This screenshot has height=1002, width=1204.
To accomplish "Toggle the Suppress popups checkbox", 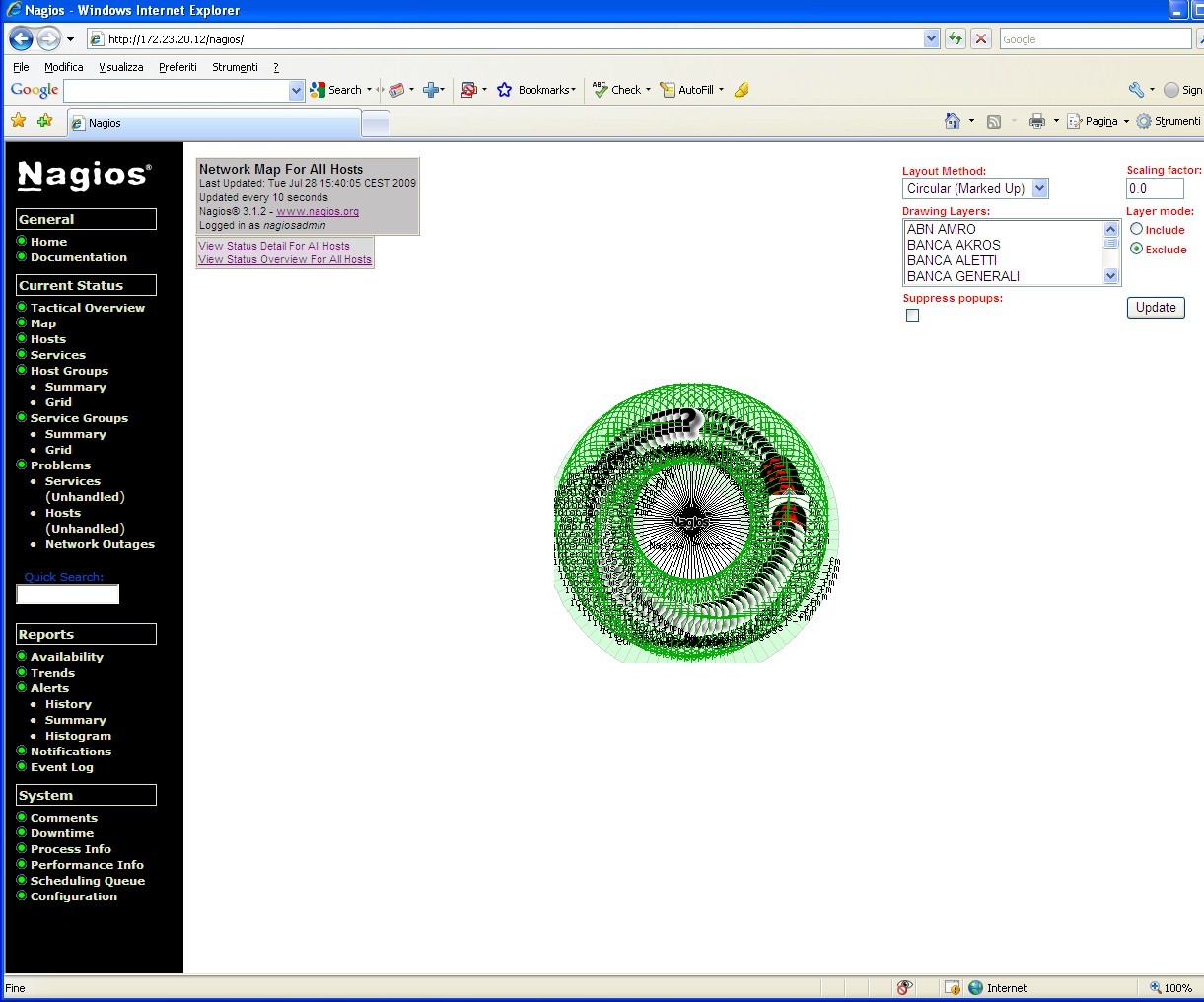I will click(912, 316).
